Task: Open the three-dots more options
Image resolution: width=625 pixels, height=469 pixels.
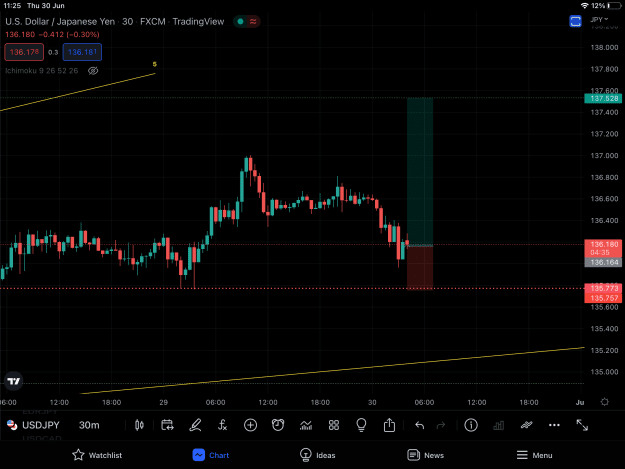Action: 554,425
